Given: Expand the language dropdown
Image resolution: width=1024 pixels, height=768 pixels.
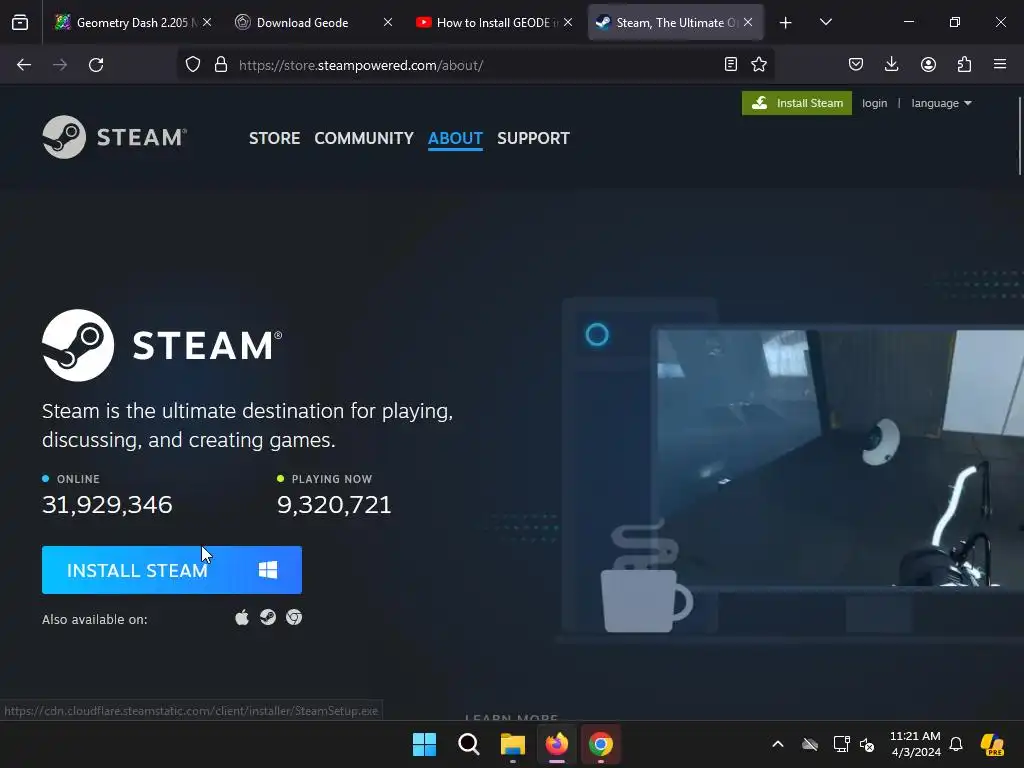Looking at the screenshot, I should (x=941, y=103).
